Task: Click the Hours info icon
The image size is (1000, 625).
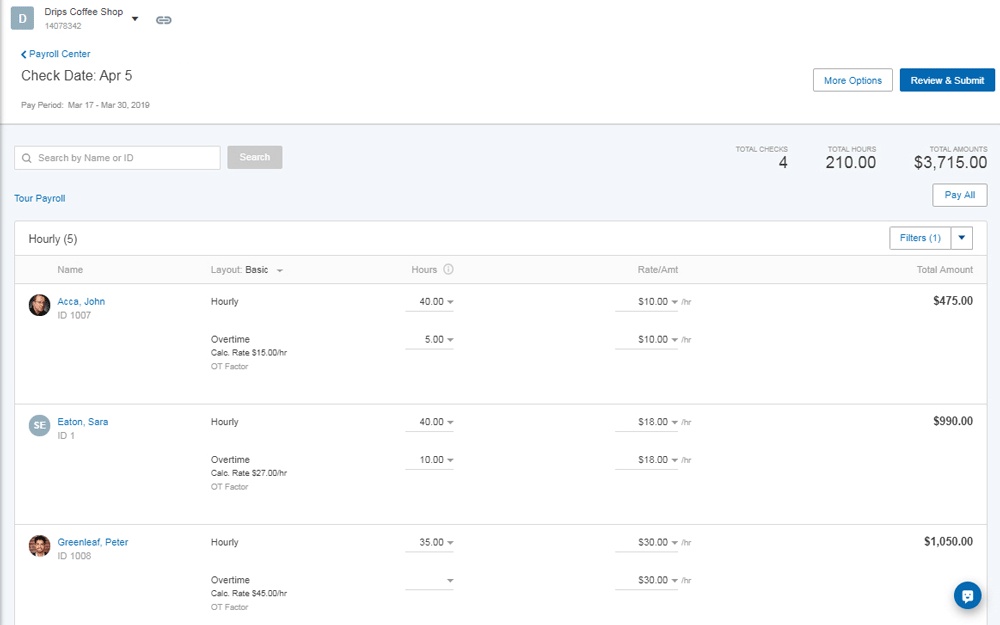Action: click(448, 269)
